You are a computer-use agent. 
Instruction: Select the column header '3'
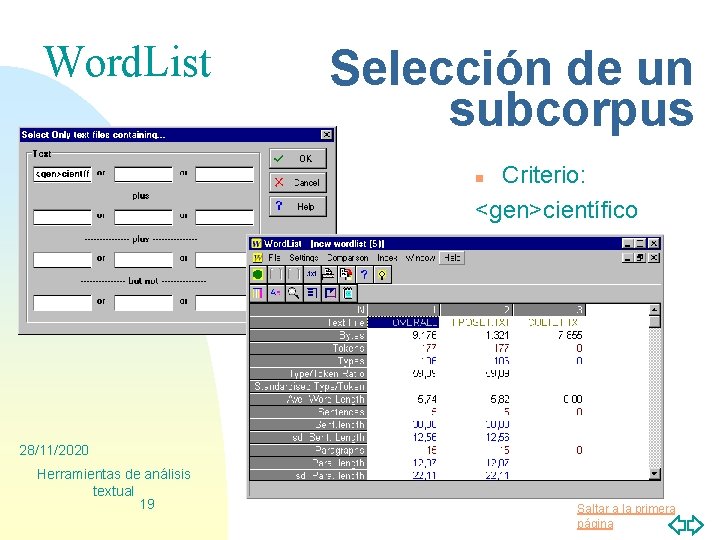(x=550, y=309)
